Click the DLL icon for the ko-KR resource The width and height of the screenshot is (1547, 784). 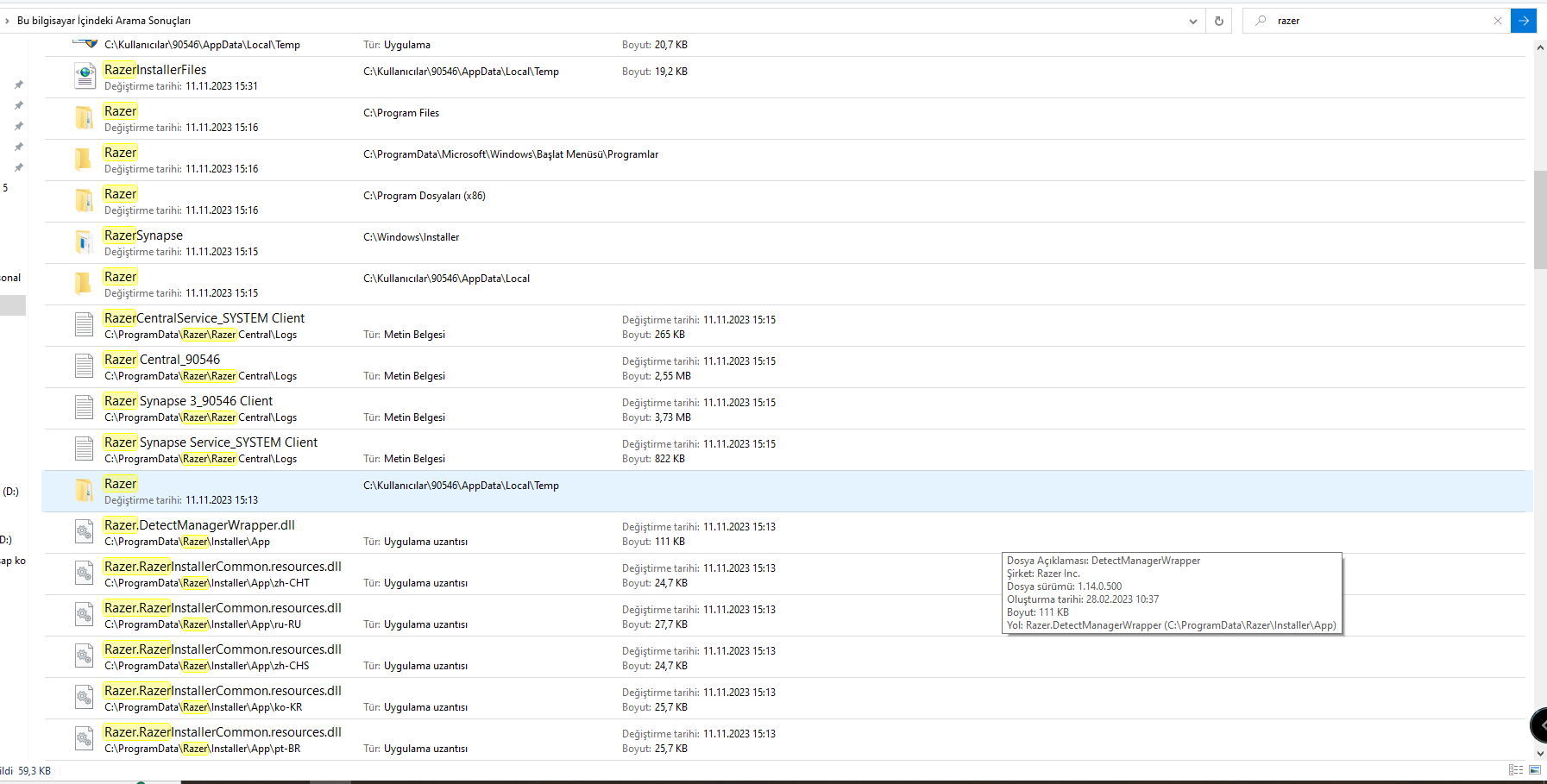pyautogui.click(x=84, y=698)
